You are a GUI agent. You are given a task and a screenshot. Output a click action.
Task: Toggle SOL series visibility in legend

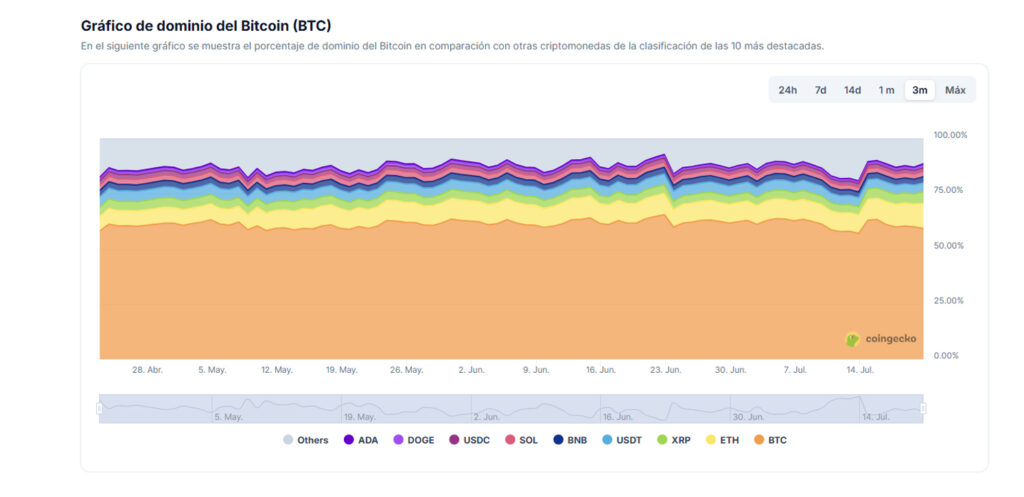[522, 440]
